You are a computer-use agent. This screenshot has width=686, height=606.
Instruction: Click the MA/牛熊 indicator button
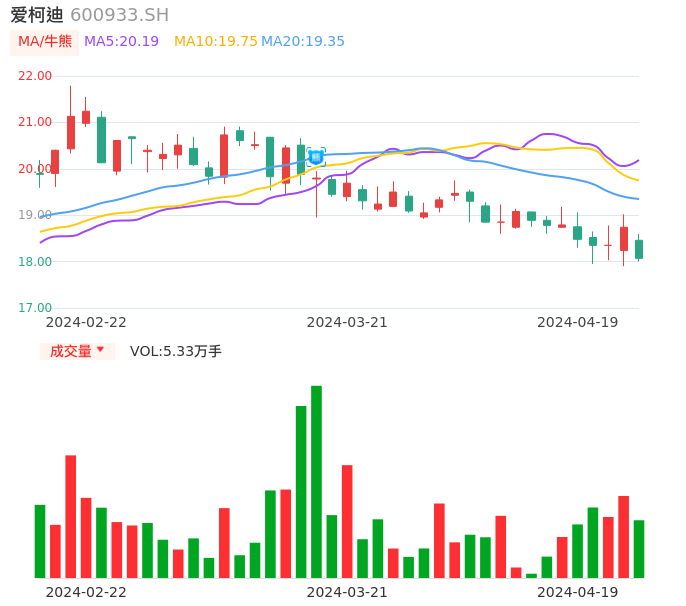click(x=45, y=42)
